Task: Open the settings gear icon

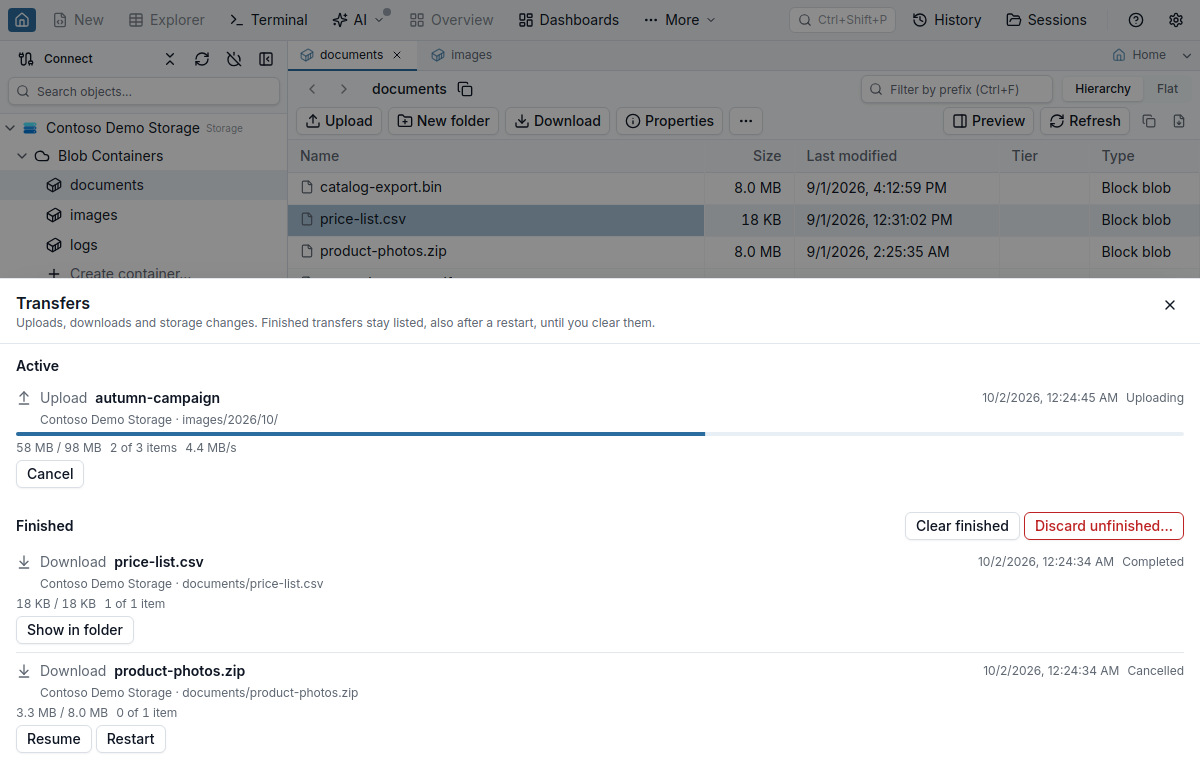Action: [x=1176, y=20]
